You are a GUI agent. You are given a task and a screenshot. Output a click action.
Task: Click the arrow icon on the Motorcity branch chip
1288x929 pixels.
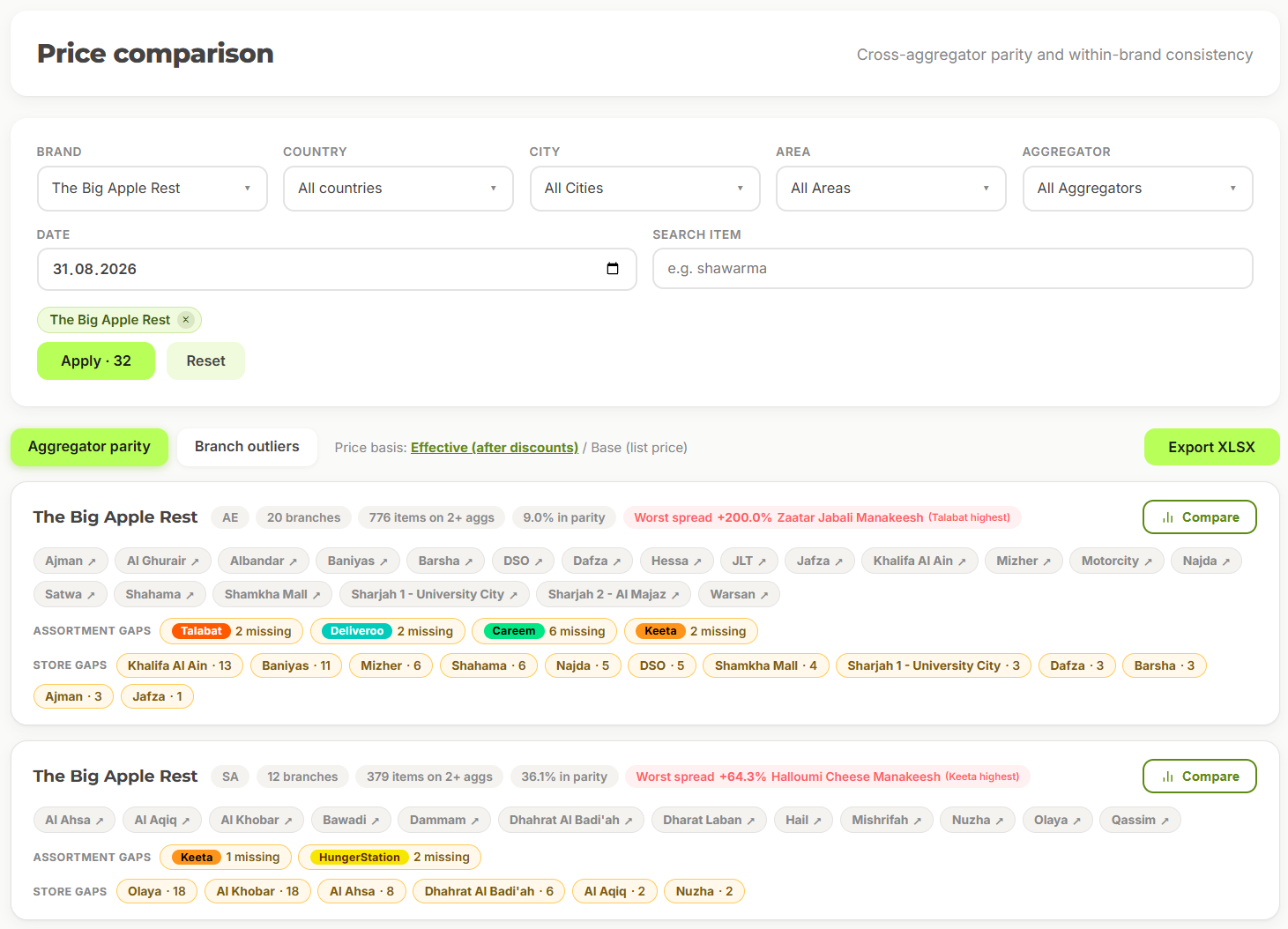1148,561
